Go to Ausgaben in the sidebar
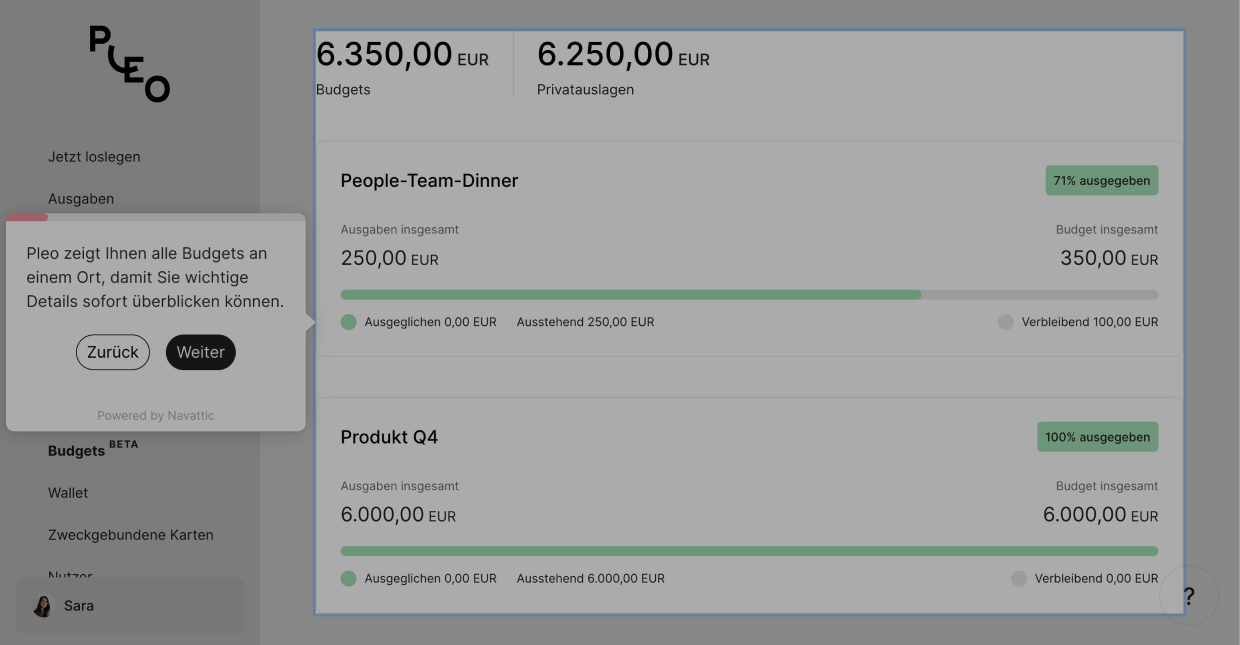 [x=81, y=199]
